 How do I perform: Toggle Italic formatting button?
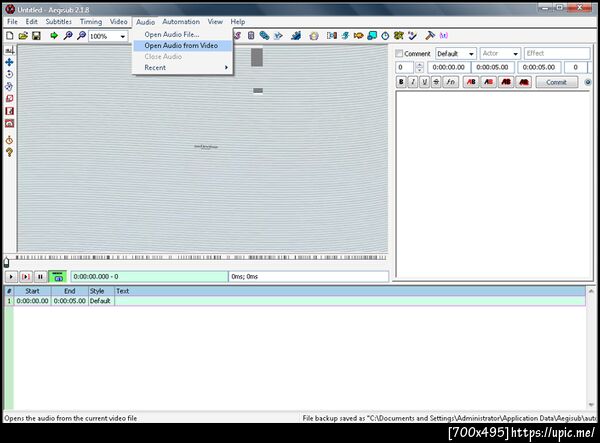[x=413, y=82]
